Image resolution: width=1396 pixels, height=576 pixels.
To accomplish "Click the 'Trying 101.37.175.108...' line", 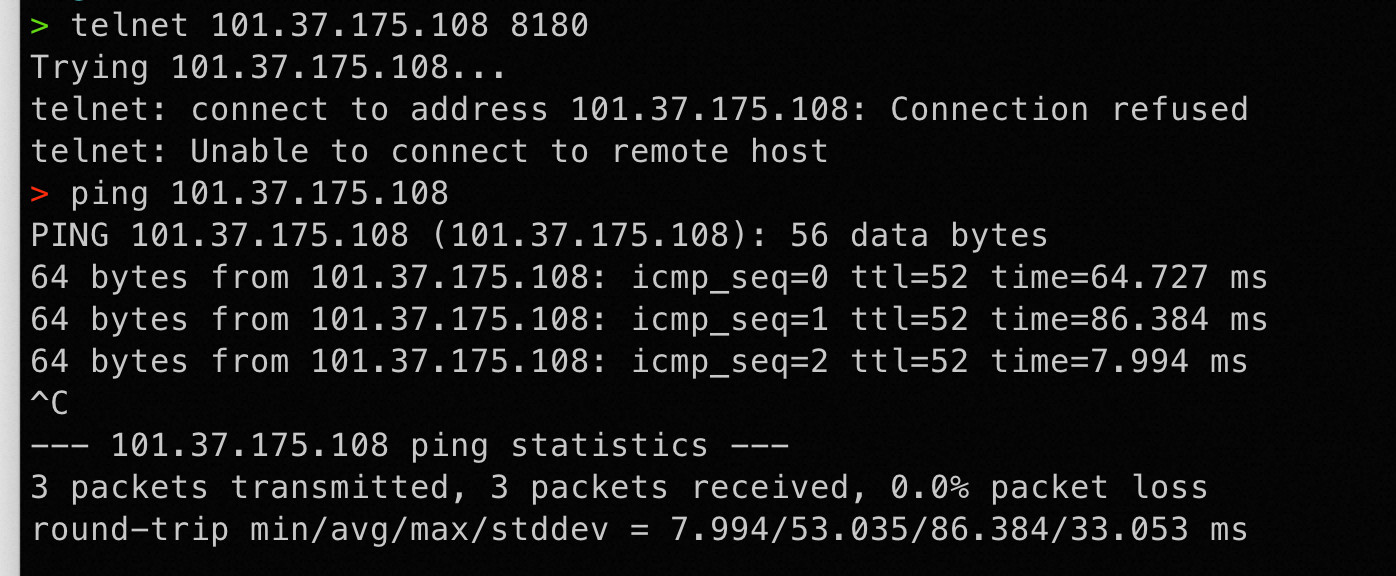I will tap(269, 68).
